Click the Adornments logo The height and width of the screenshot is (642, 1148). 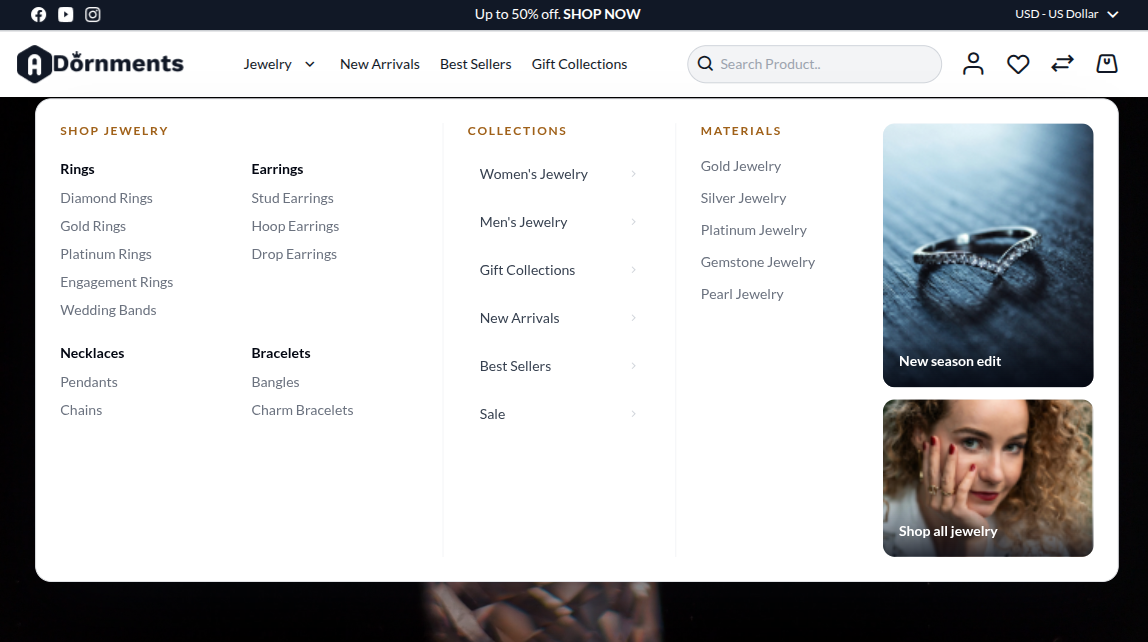click(100, 64)
